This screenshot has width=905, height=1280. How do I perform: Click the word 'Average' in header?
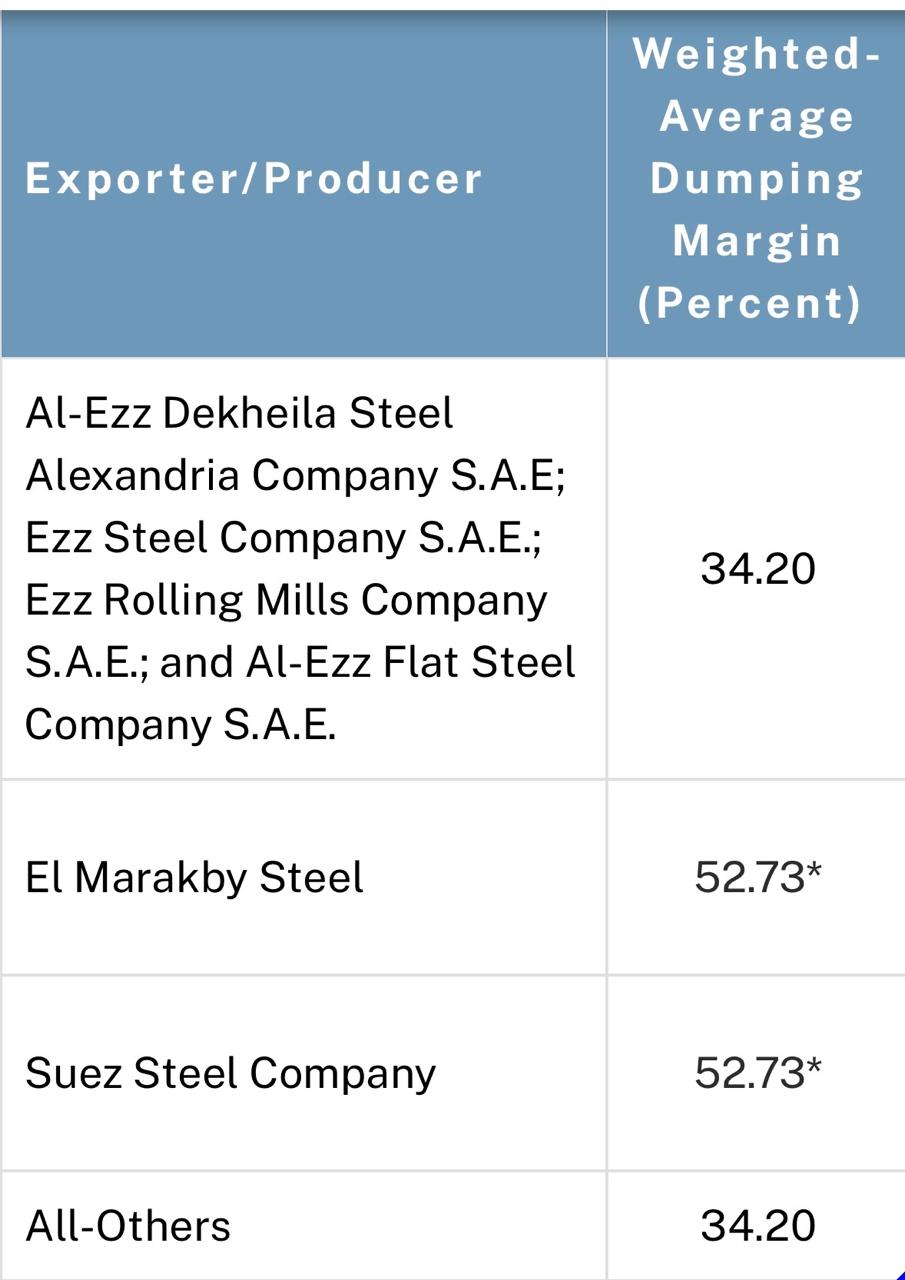point(757,118)
